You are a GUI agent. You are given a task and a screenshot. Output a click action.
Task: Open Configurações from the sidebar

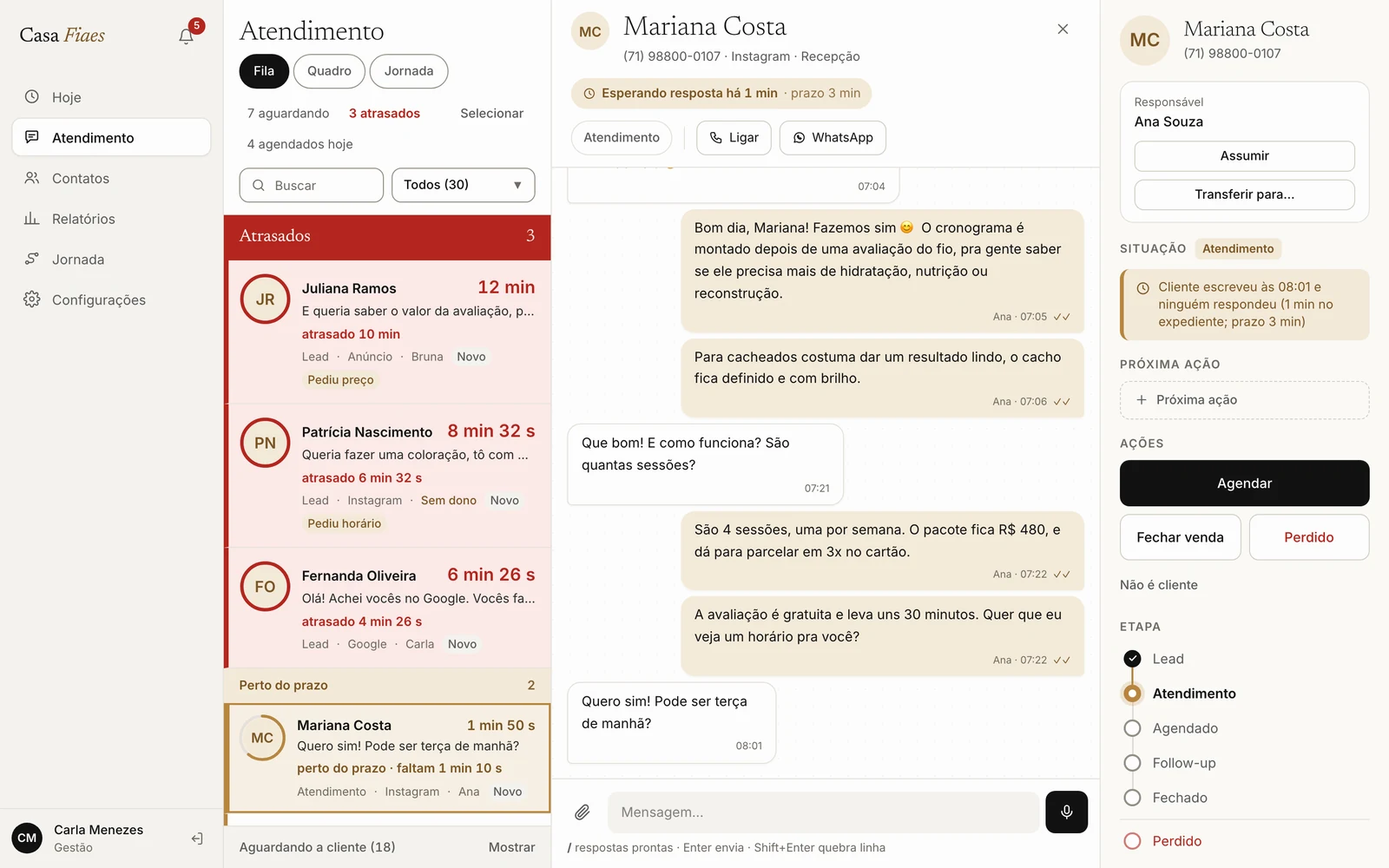coord(111,299)
